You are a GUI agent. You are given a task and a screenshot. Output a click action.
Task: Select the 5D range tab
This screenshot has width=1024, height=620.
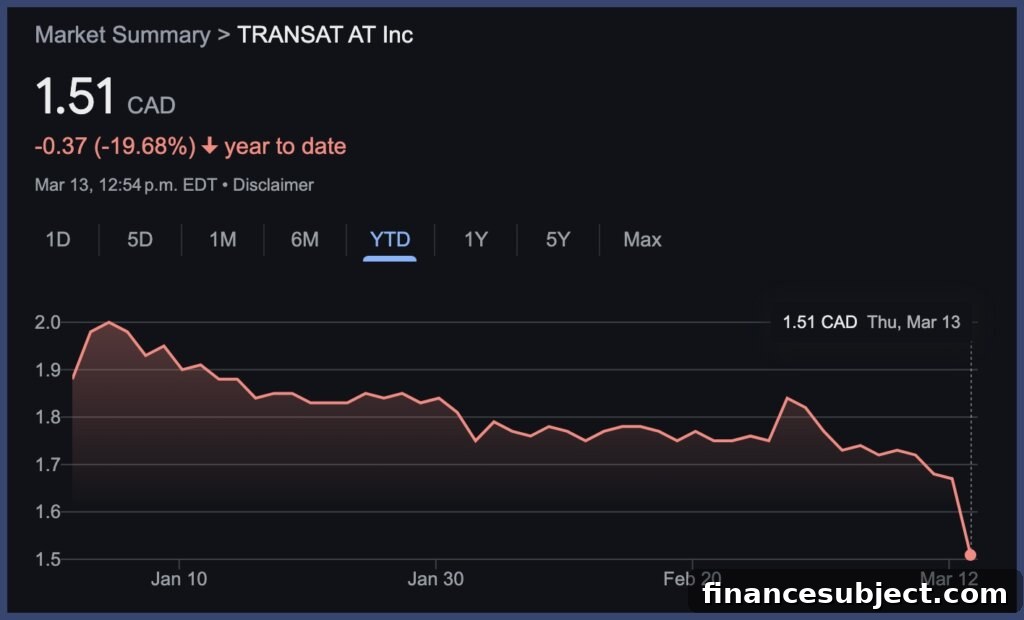pyautogui.click(x=140, y=240)
